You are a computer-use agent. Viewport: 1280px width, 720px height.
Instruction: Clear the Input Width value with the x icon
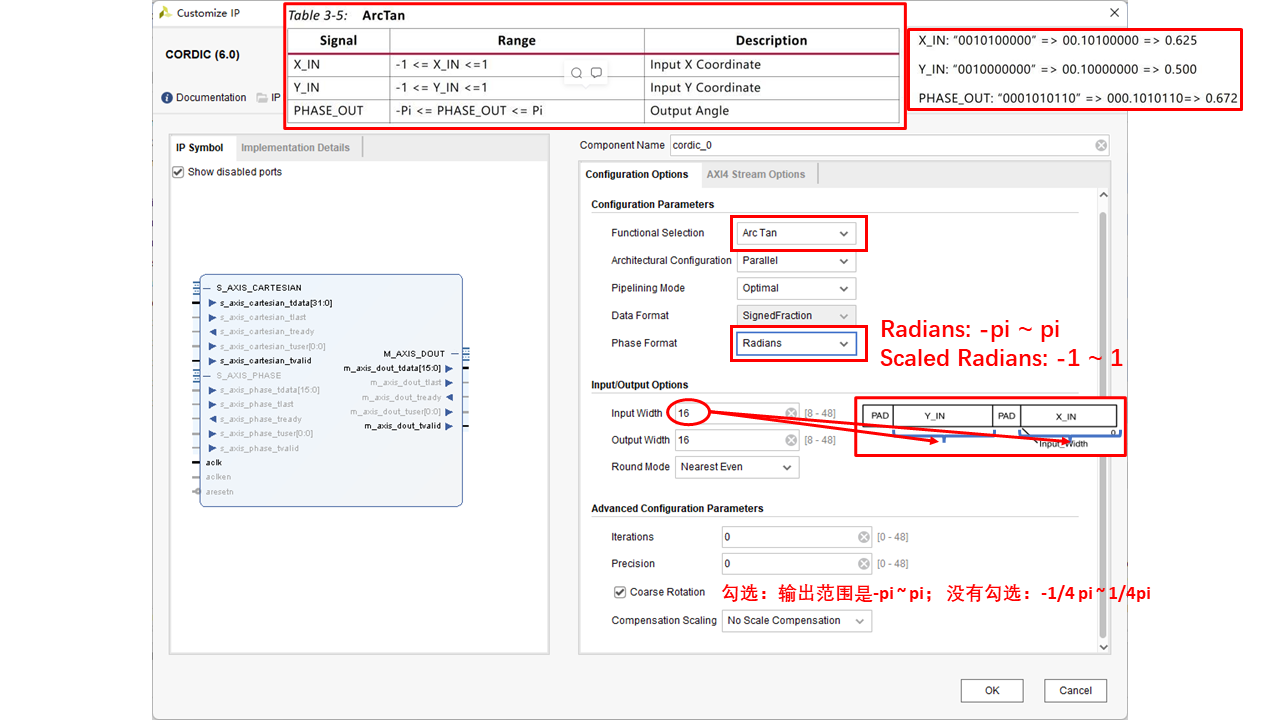point(790,412)
